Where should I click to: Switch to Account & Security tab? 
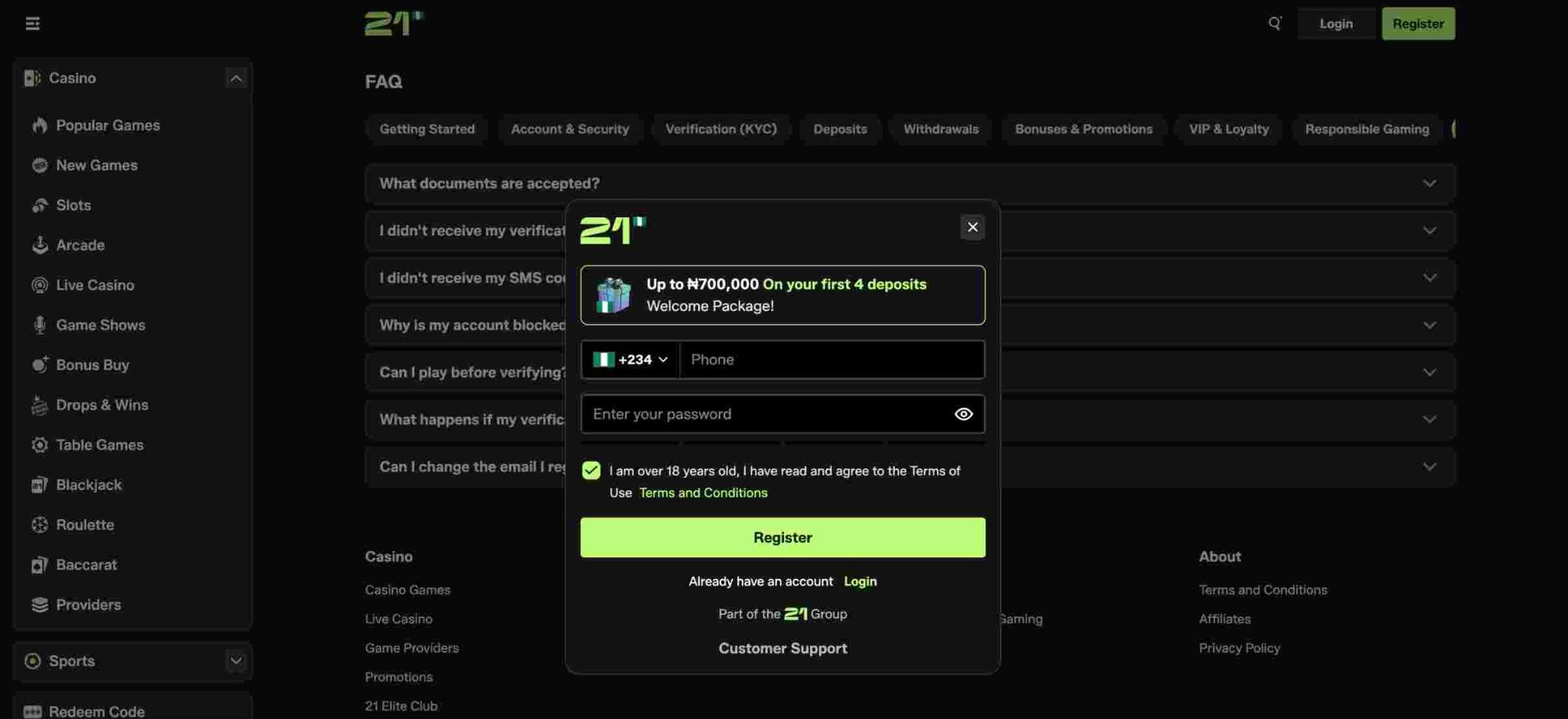point(570,129)
